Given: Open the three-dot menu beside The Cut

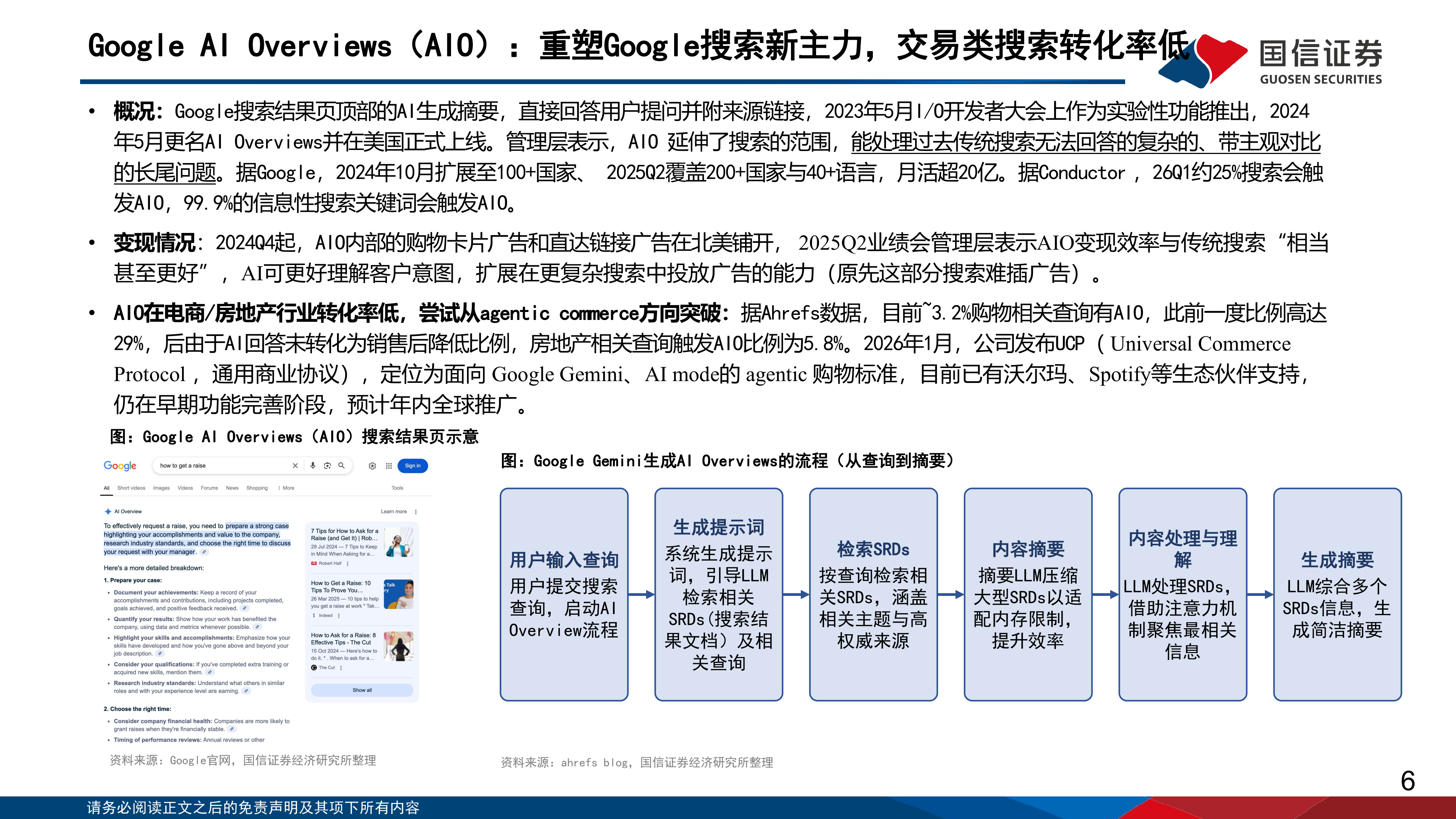Looking at the screenshot, I should (341, 668).
